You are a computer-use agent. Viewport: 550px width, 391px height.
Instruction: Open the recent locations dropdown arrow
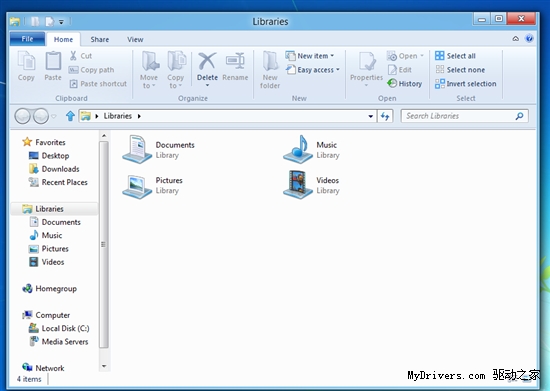click(x=54, y=116)
